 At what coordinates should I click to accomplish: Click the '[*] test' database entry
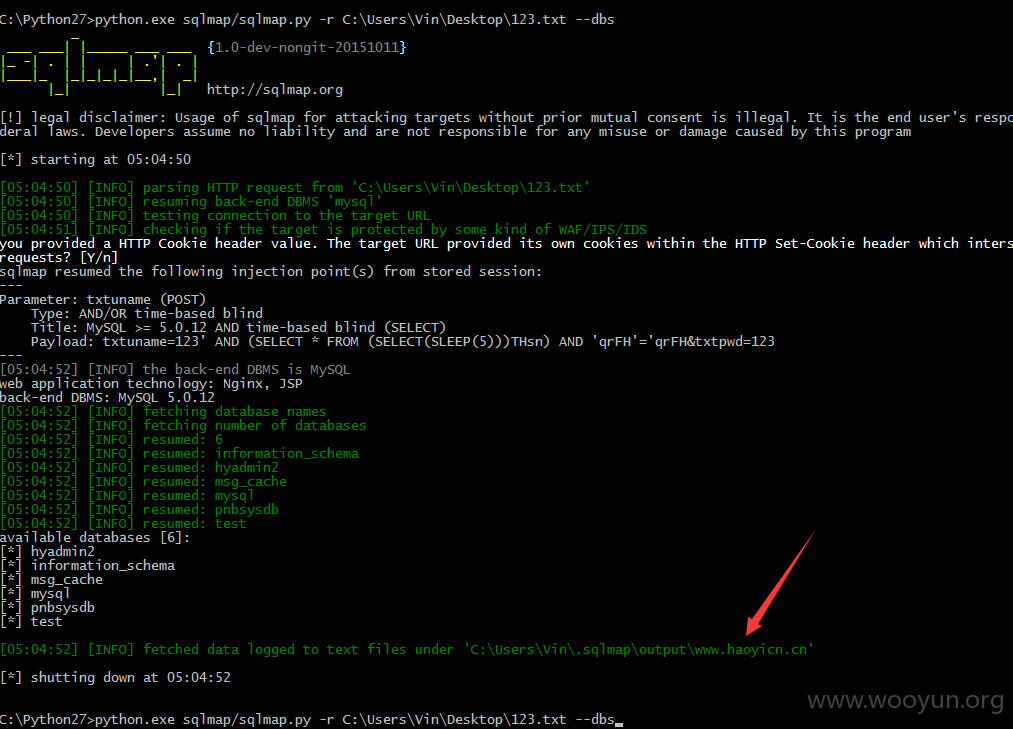(x=32, y=622)
